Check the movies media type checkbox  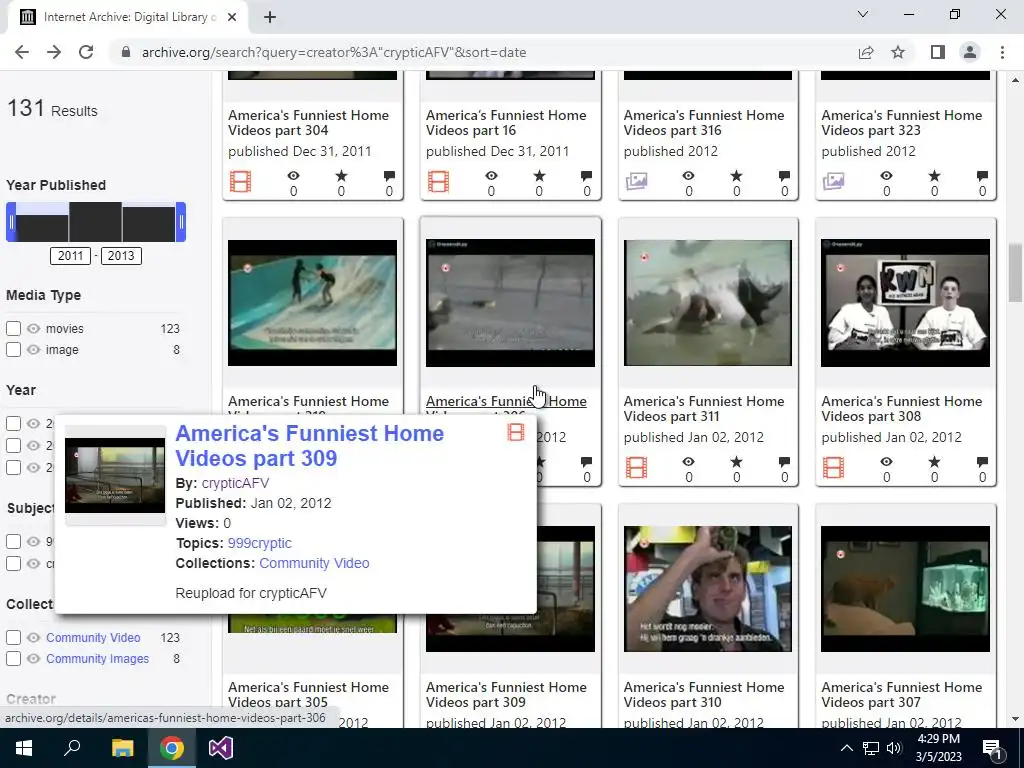pos(14,328)
